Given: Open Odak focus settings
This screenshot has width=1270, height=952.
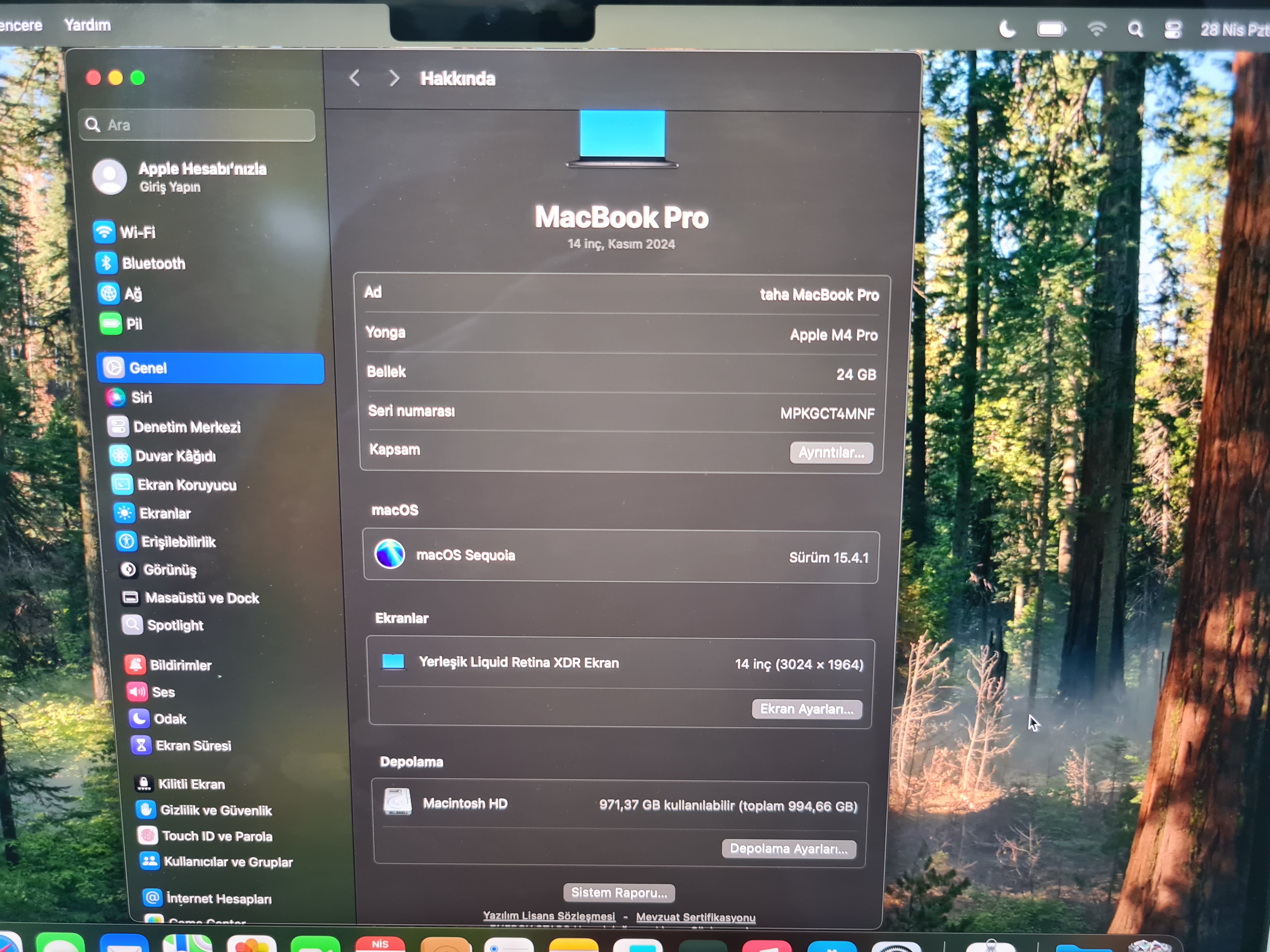Looking at the screenshot, I should pos(157,718).
